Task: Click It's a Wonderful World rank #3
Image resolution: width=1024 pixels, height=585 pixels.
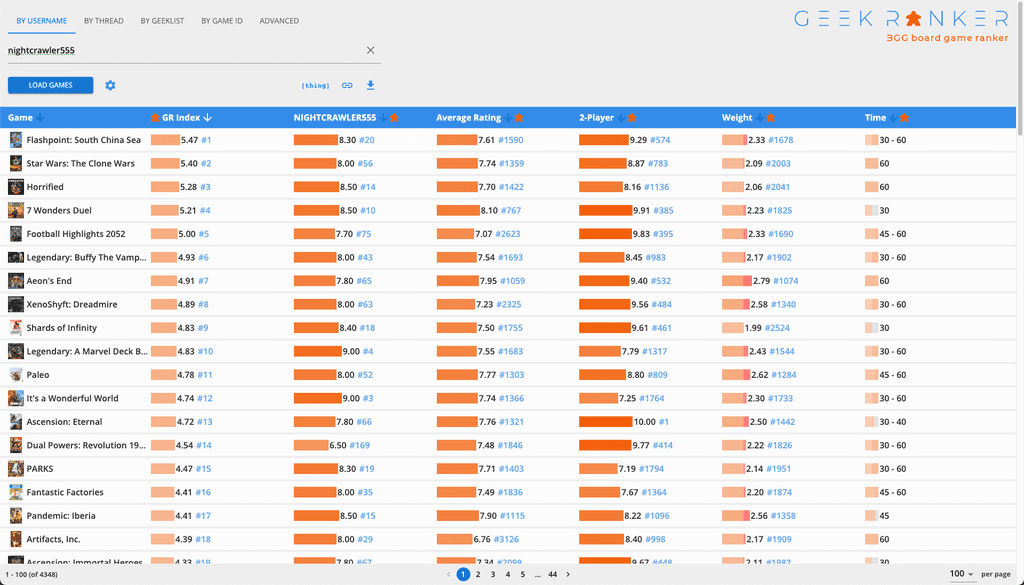Action: point(368,398)
